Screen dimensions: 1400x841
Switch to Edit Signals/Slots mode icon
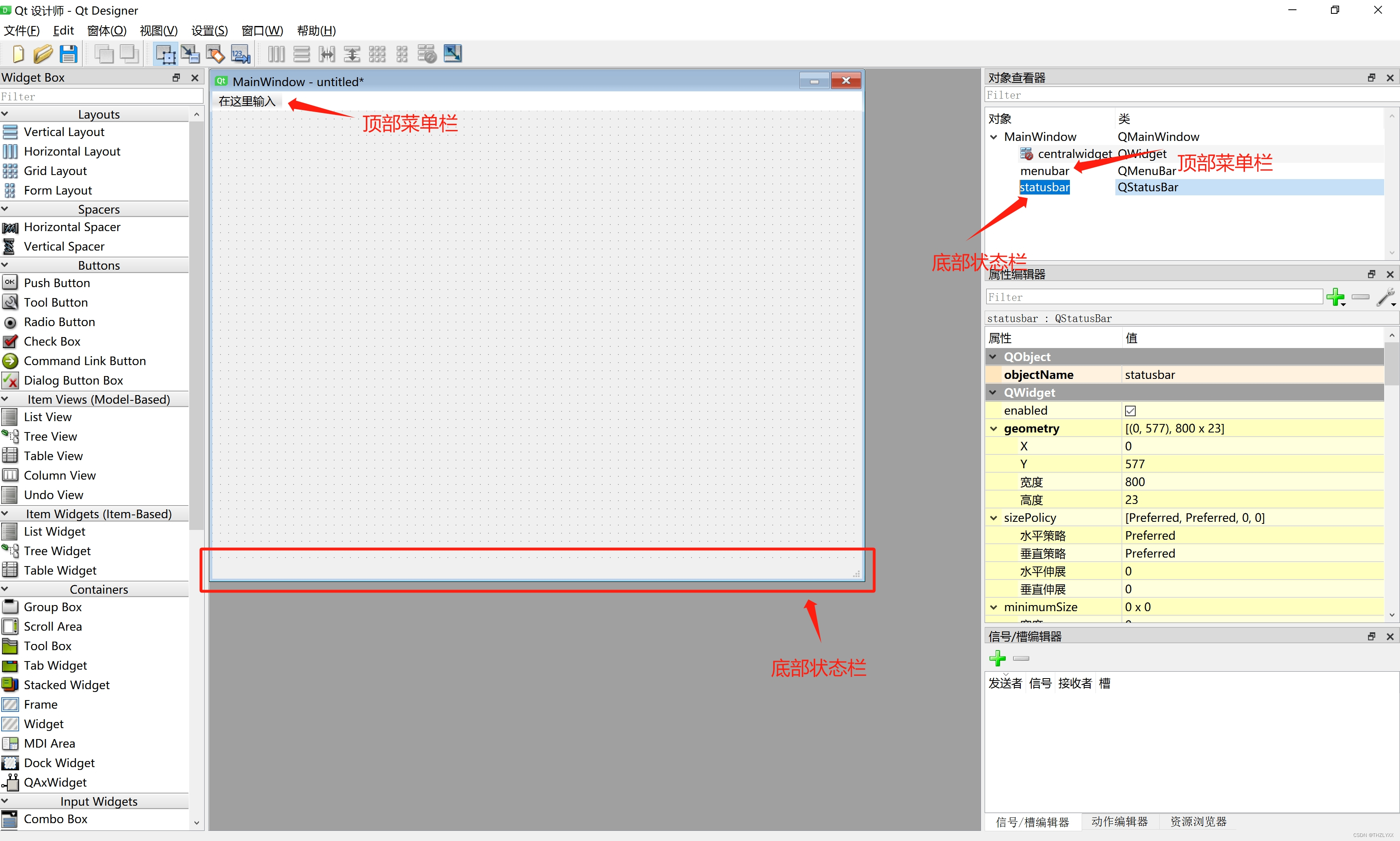pyautogui.click(x=190, y=54)
